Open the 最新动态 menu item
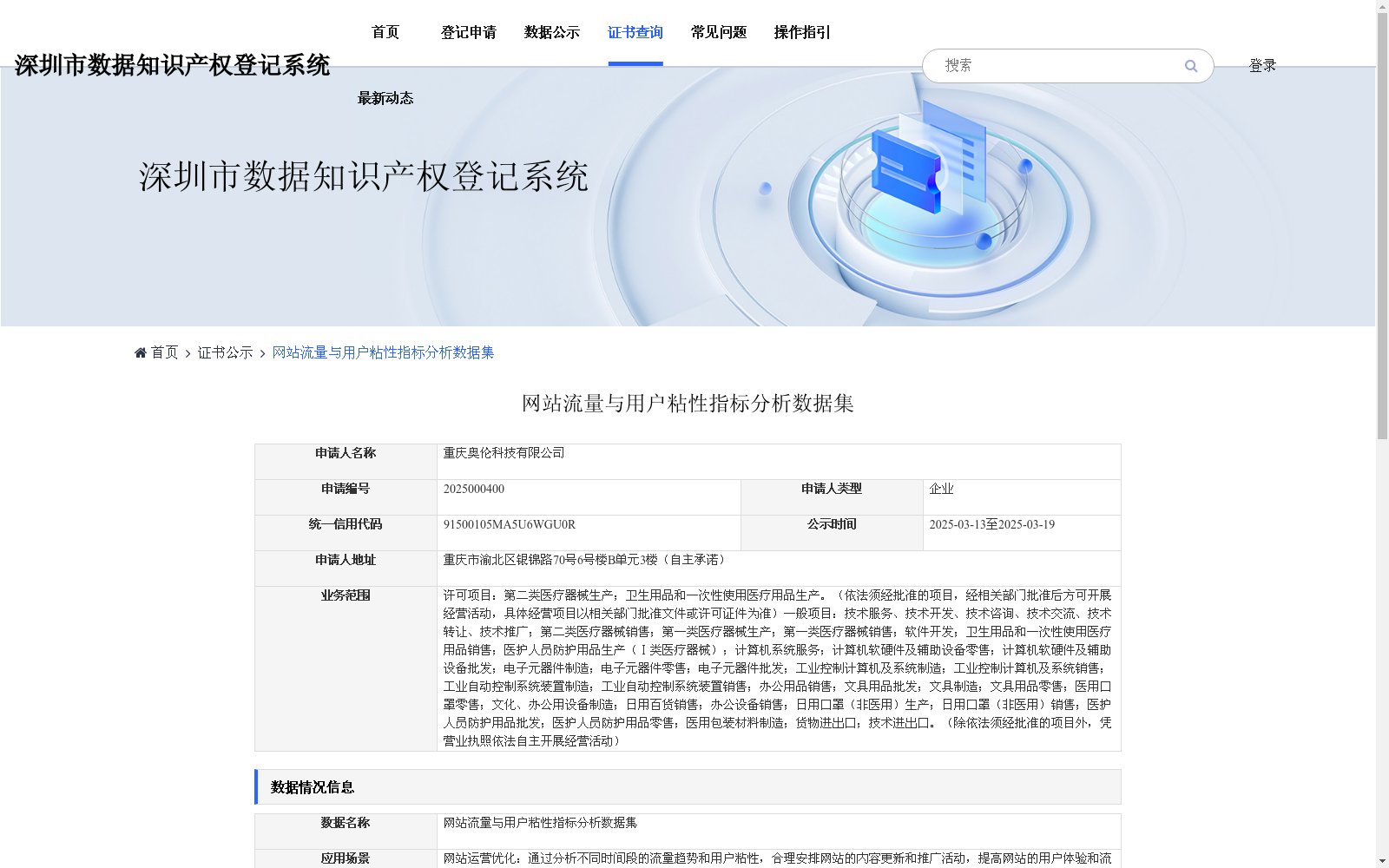This screenshot has height=868, width=1389. [x=385, y=98]
